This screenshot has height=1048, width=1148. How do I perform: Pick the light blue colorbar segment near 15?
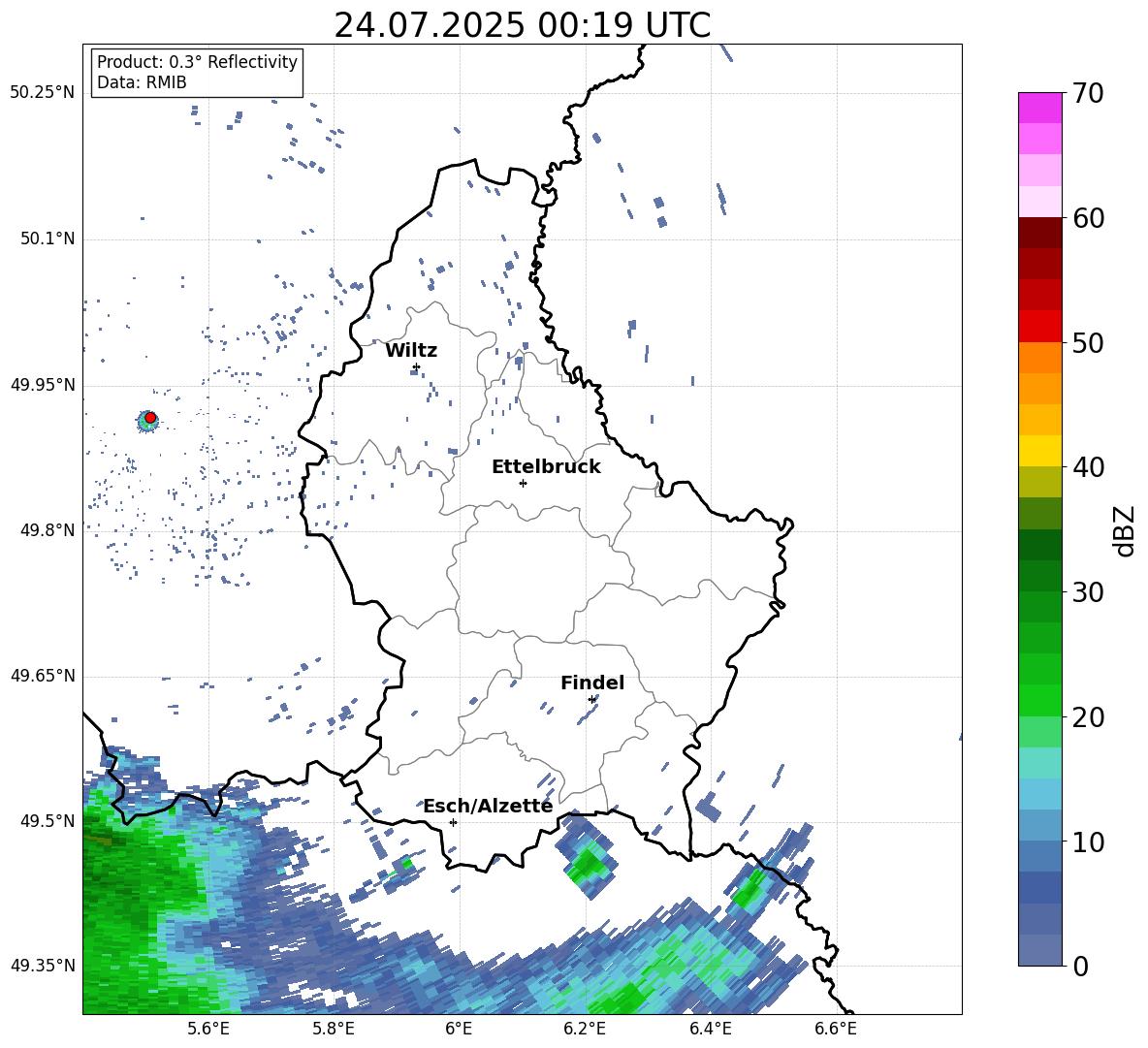(1039, 794)
